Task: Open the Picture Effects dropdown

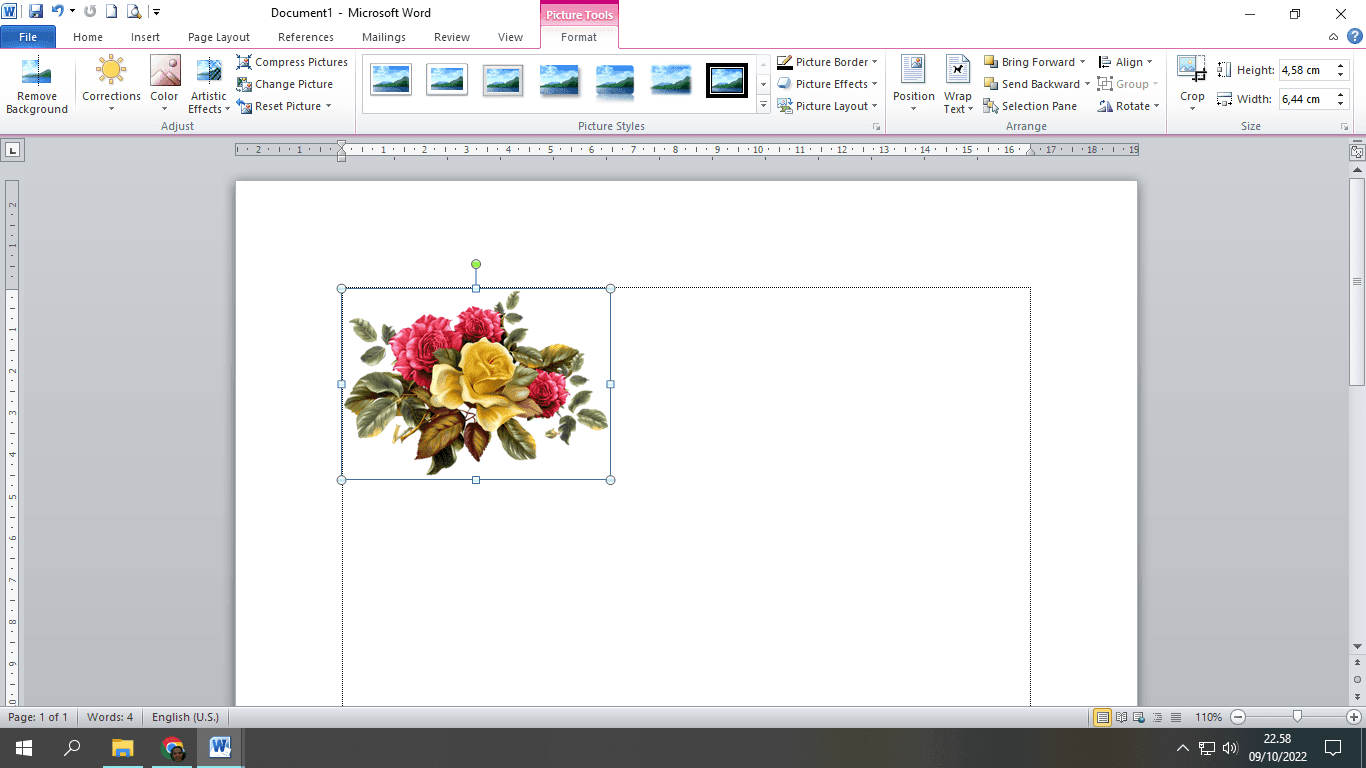Action: pos(875,84)
